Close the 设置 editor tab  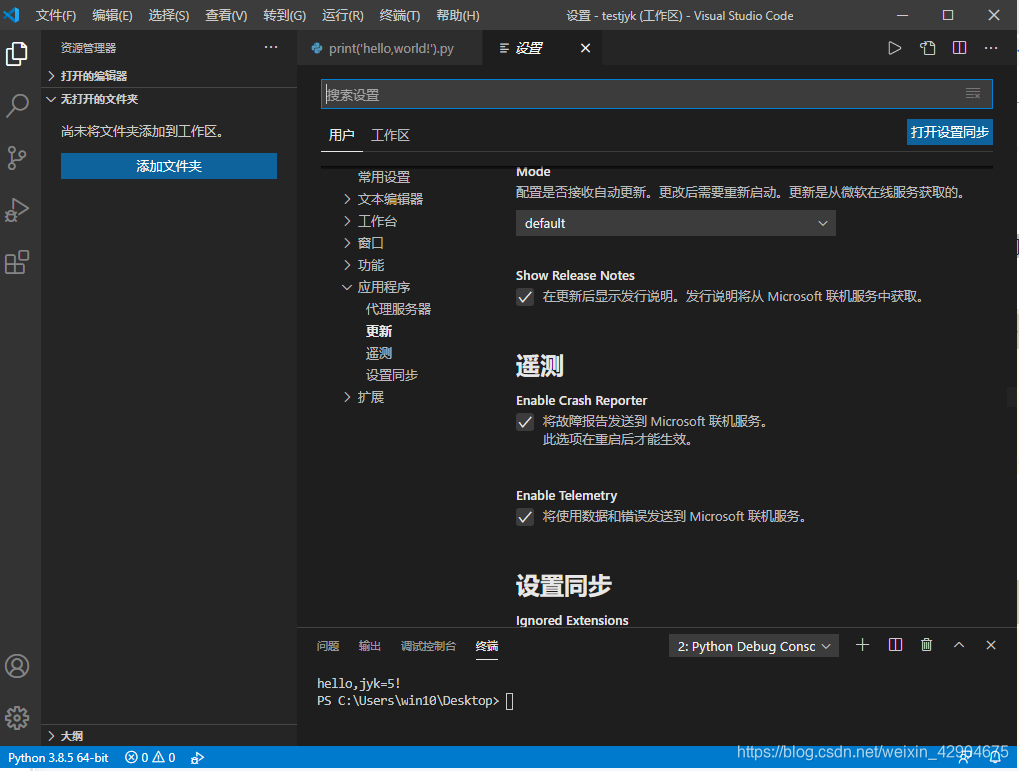[x=586, y=48]
